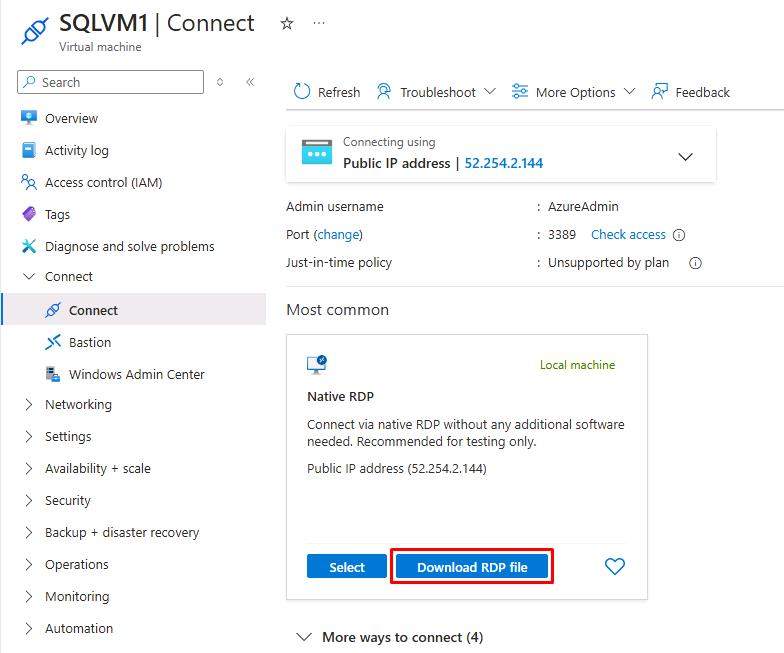Click info icon beside Unsupported by plan
This screenshot has height=653, width=784.
click(695, 262)
